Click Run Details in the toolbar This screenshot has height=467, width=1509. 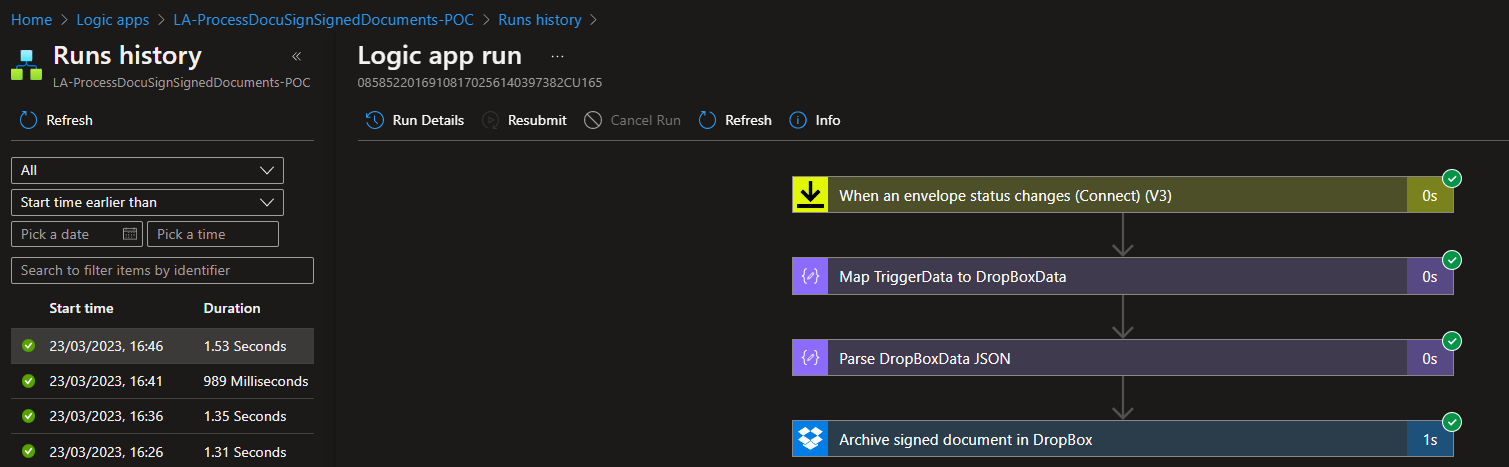point(415,120)
